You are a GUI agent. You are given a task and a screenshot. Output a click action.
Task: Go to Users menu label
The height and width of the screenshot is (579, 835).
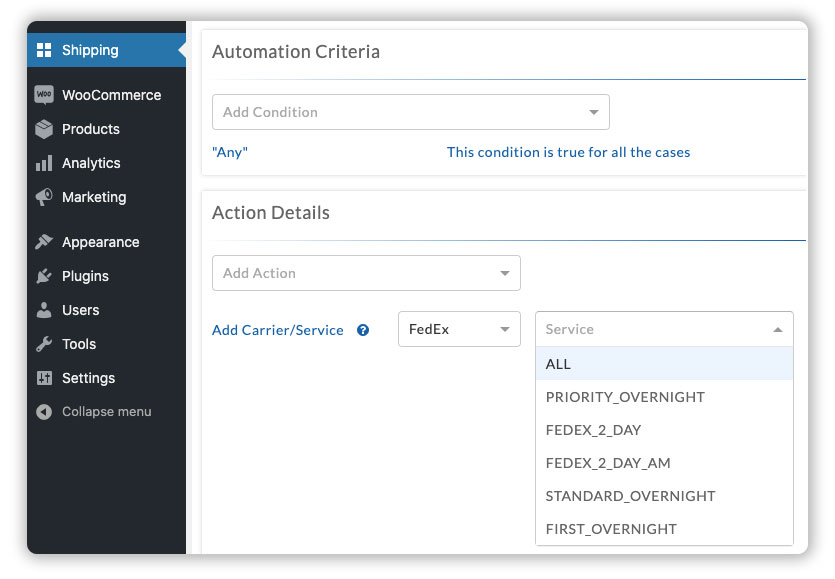(x=80, y=310)
